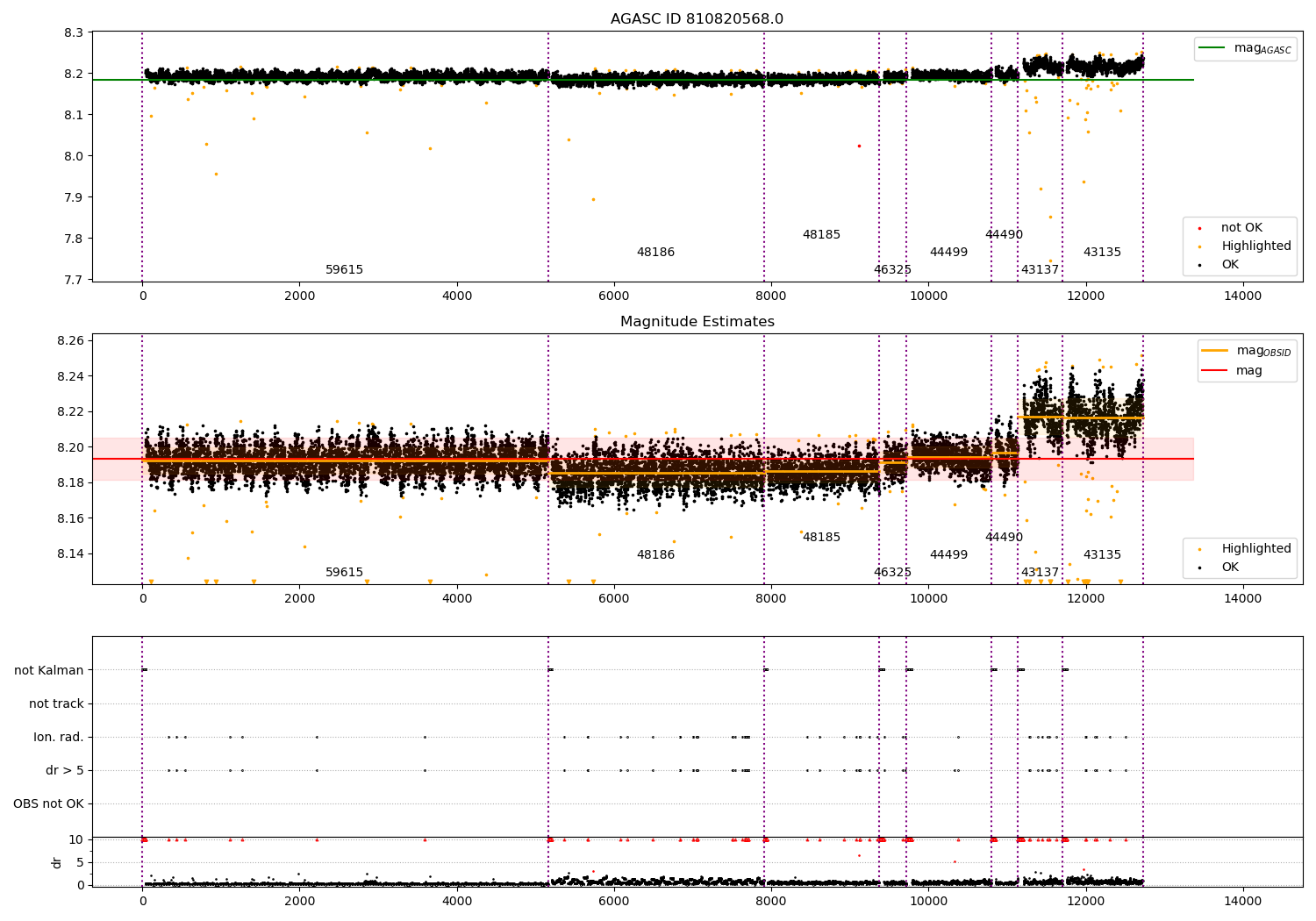Viewport: 1316px width, 921px height.
Task: Click the 8.3 y-axis tick label
Action: point(75,32)
